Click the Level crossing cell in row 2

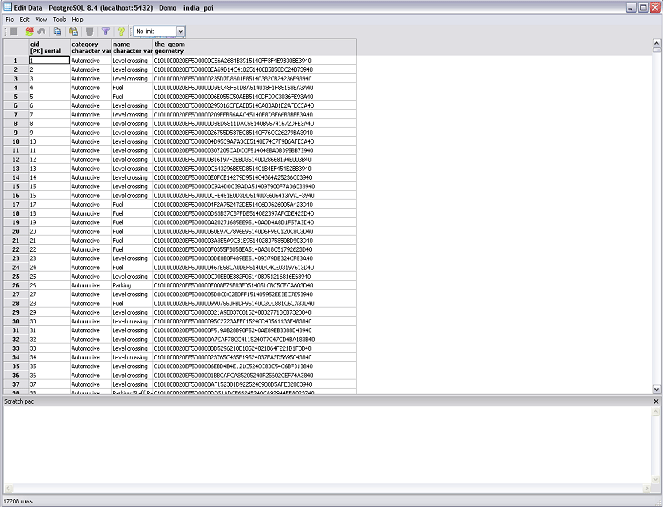[x=132, y=69]
